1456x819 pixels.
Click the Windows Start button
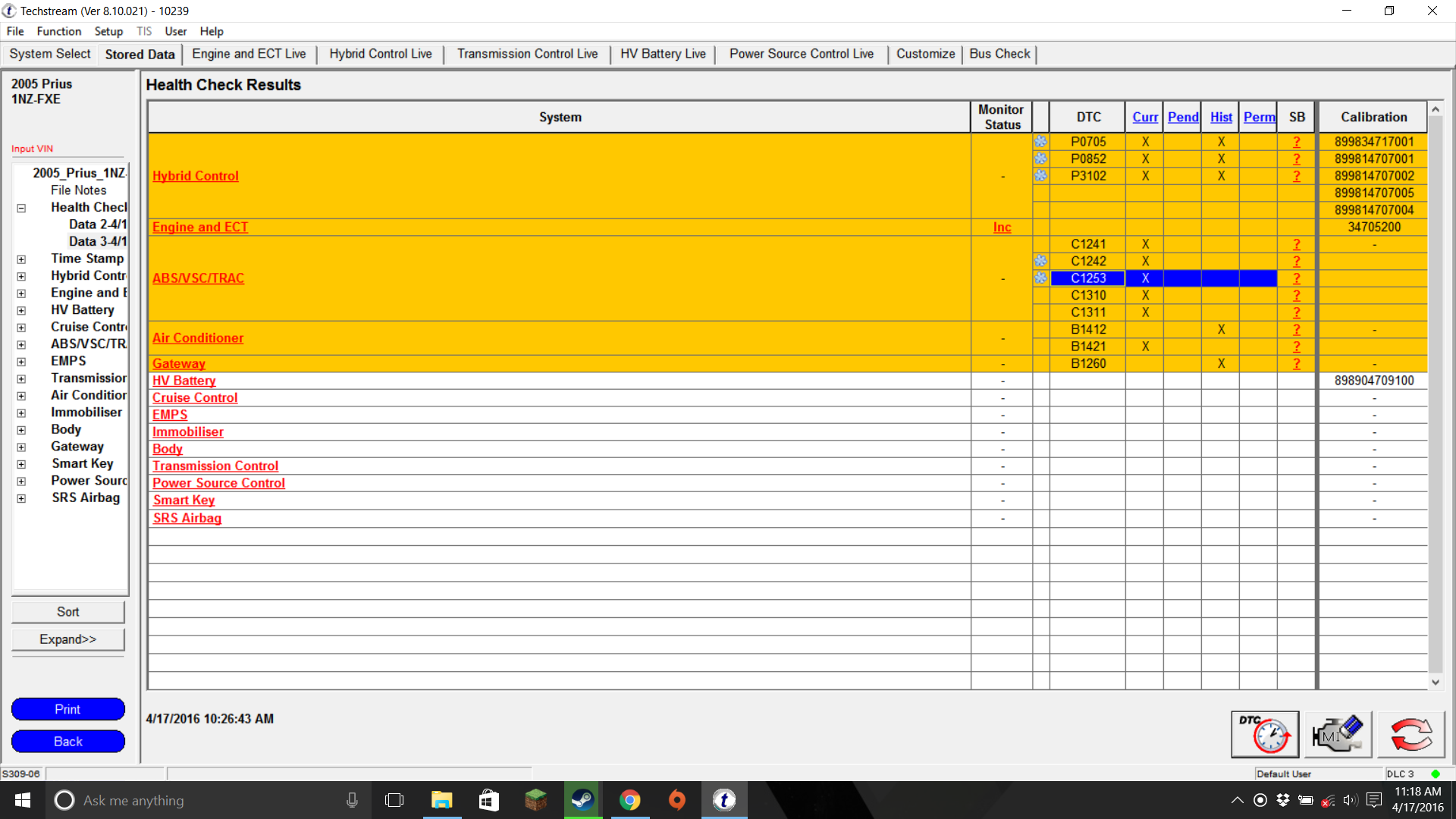pos(22,800)
